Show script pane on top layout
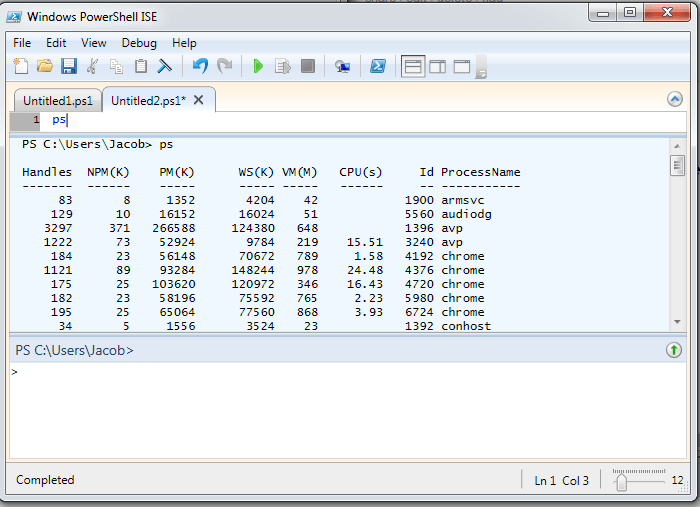Viewport: 700px width, 509px height. (x=412, y=67)
